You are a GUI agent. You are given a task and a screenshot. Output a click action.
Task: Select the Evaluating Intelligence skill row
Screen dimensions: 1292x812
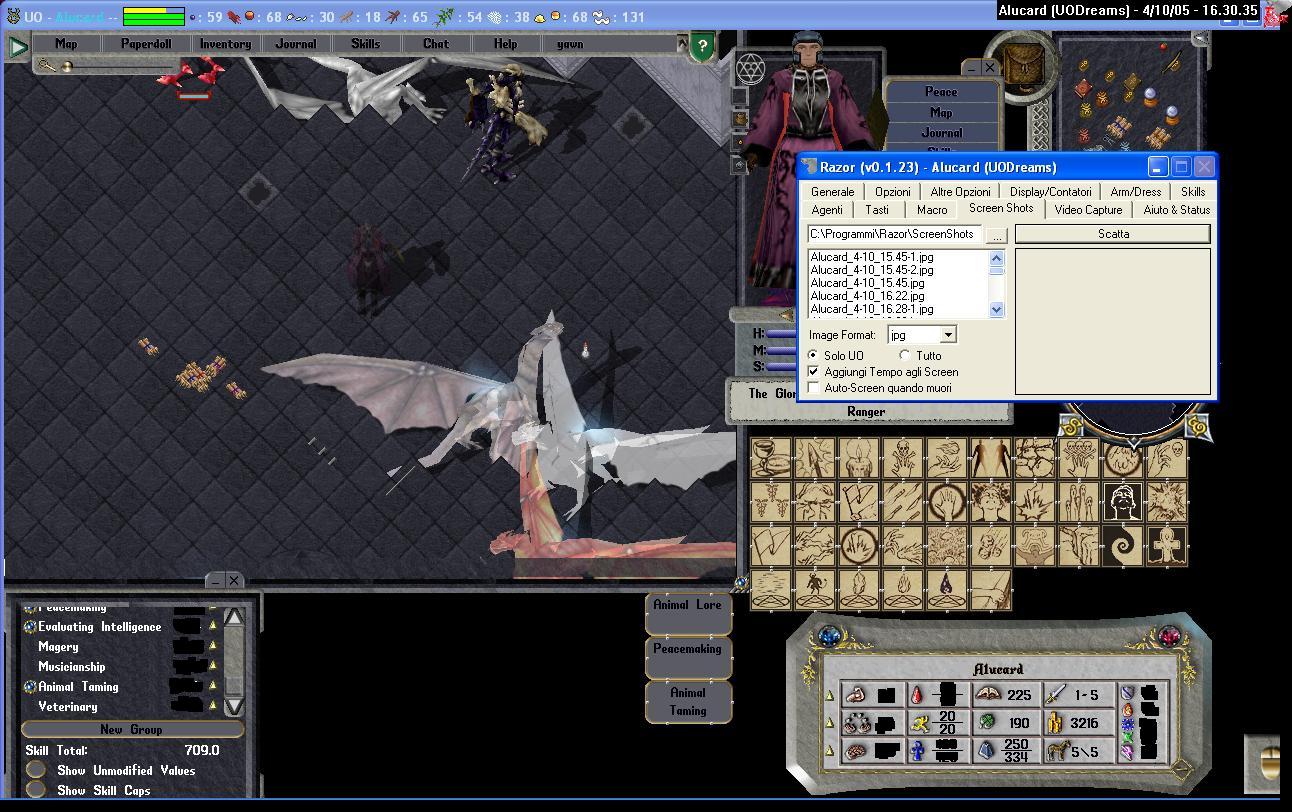click(x=99, y=627)
